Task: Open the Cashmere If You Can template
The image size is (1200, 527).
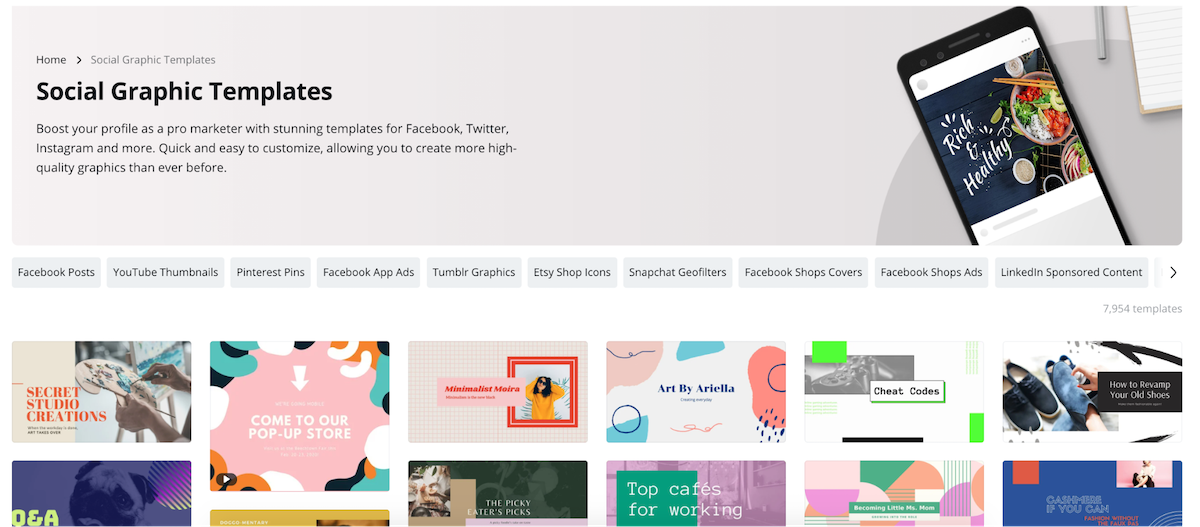Action: [x=1093, y=493]
